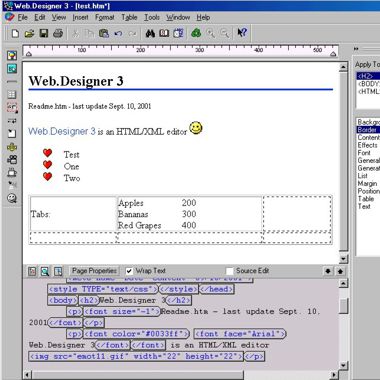Open the Table menu
This screenshot has width=380, height=380.
click(129, 17)
